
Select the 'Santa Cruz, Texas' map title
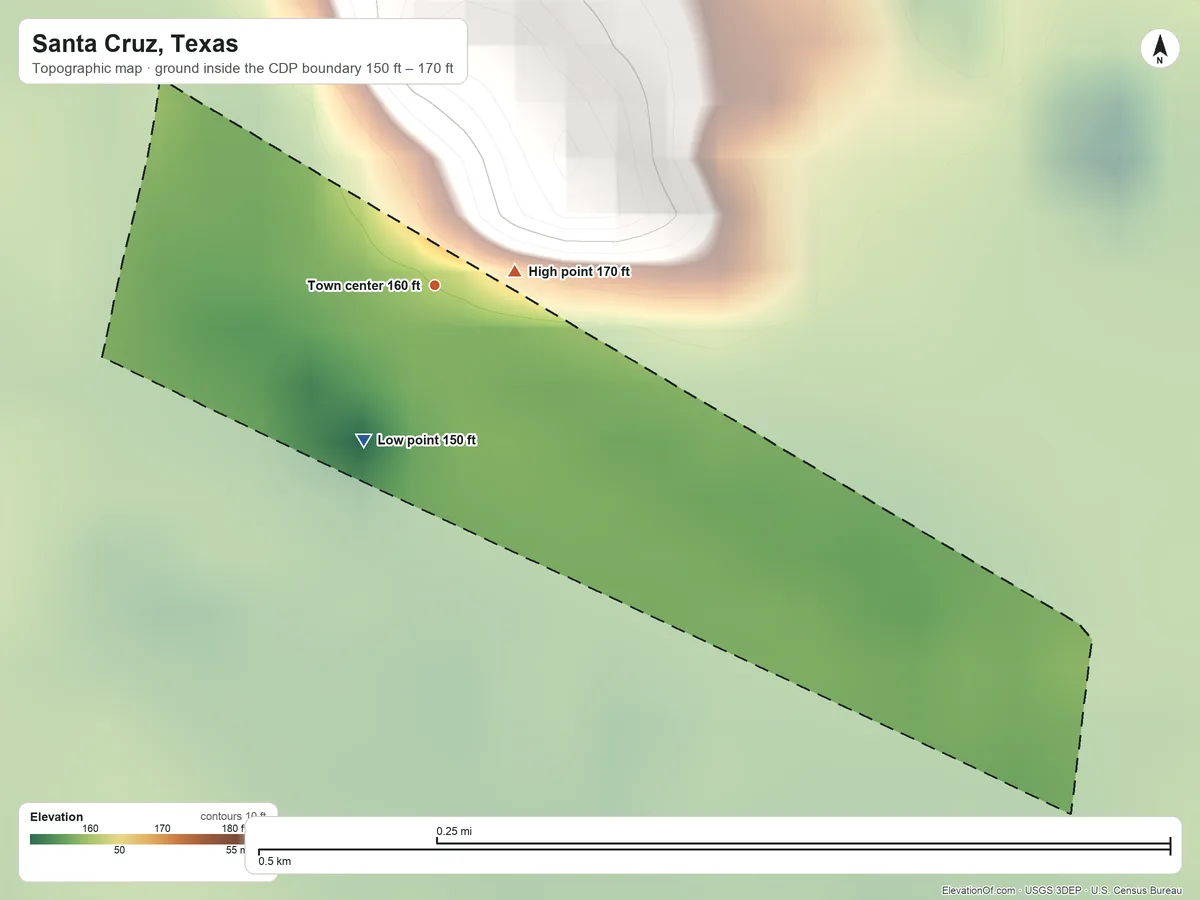(x=135, y=44)
